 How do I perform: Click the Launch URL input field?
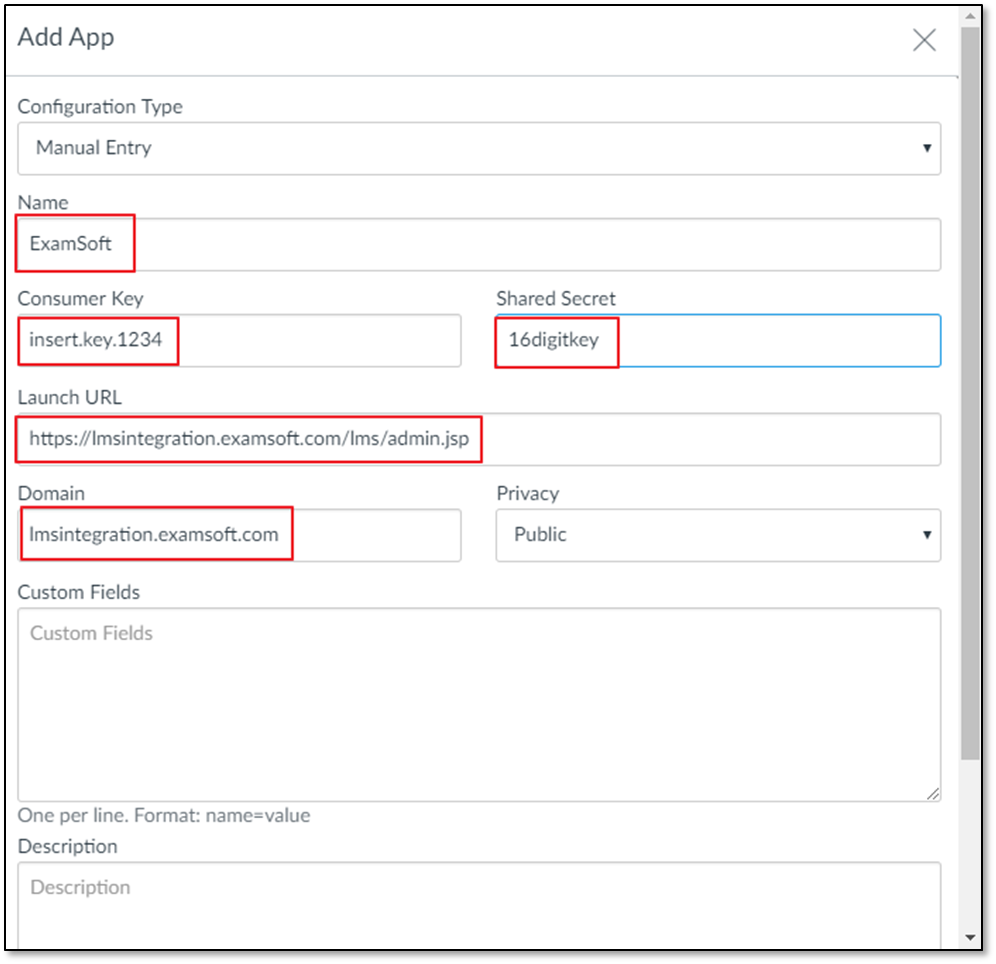[x=479, y=439]
